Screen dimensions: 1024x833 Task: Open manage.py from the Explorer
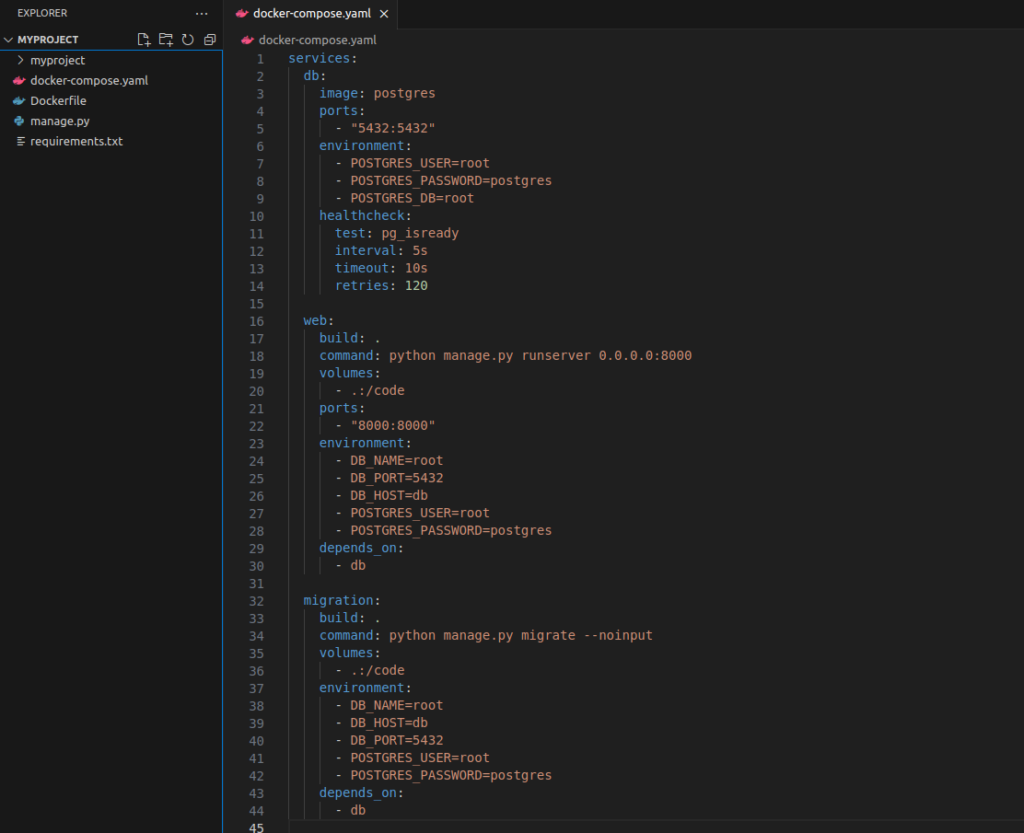click(x=60, y=121)
